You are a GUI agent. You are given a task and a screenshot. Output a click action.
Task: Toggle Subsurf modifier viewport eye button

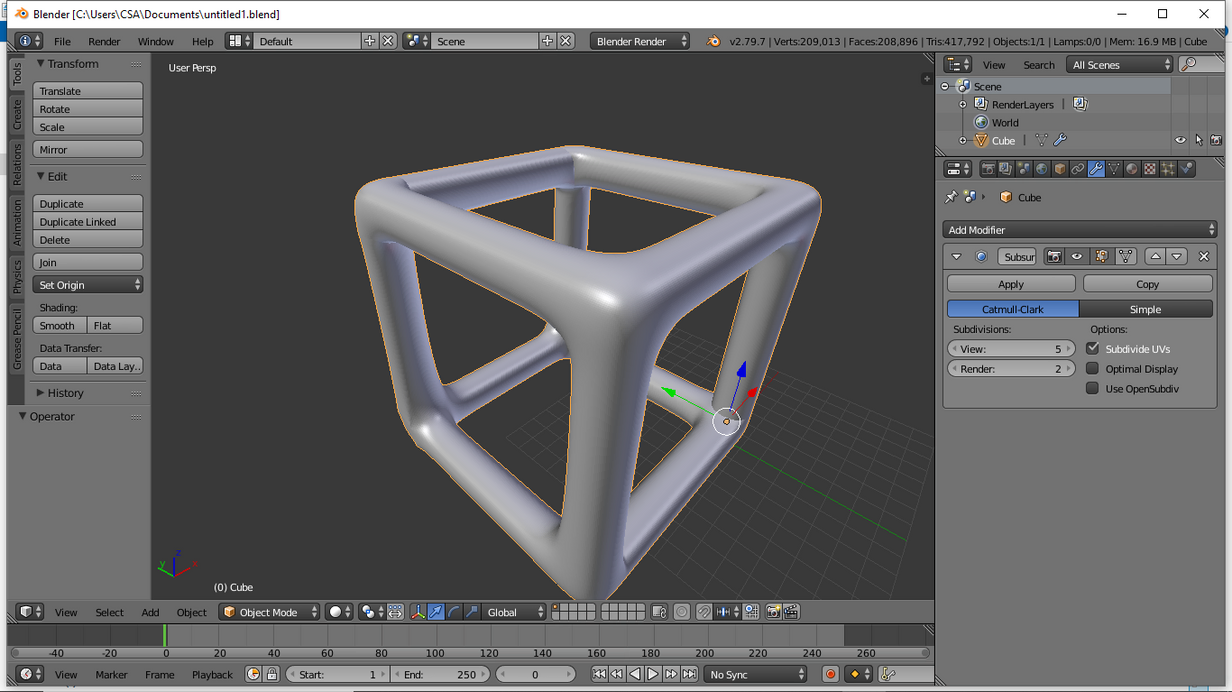pyautogui.click(x=1077, y=257)
